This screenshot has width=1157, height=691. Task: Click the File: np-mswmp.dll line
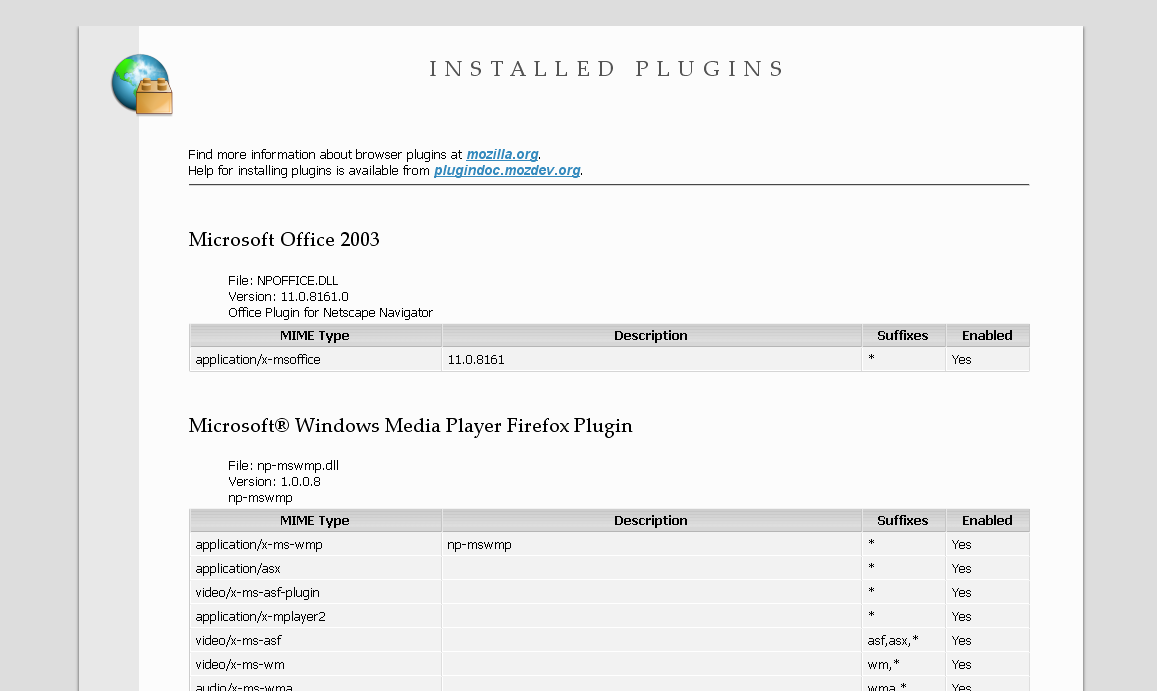[283, 466]
